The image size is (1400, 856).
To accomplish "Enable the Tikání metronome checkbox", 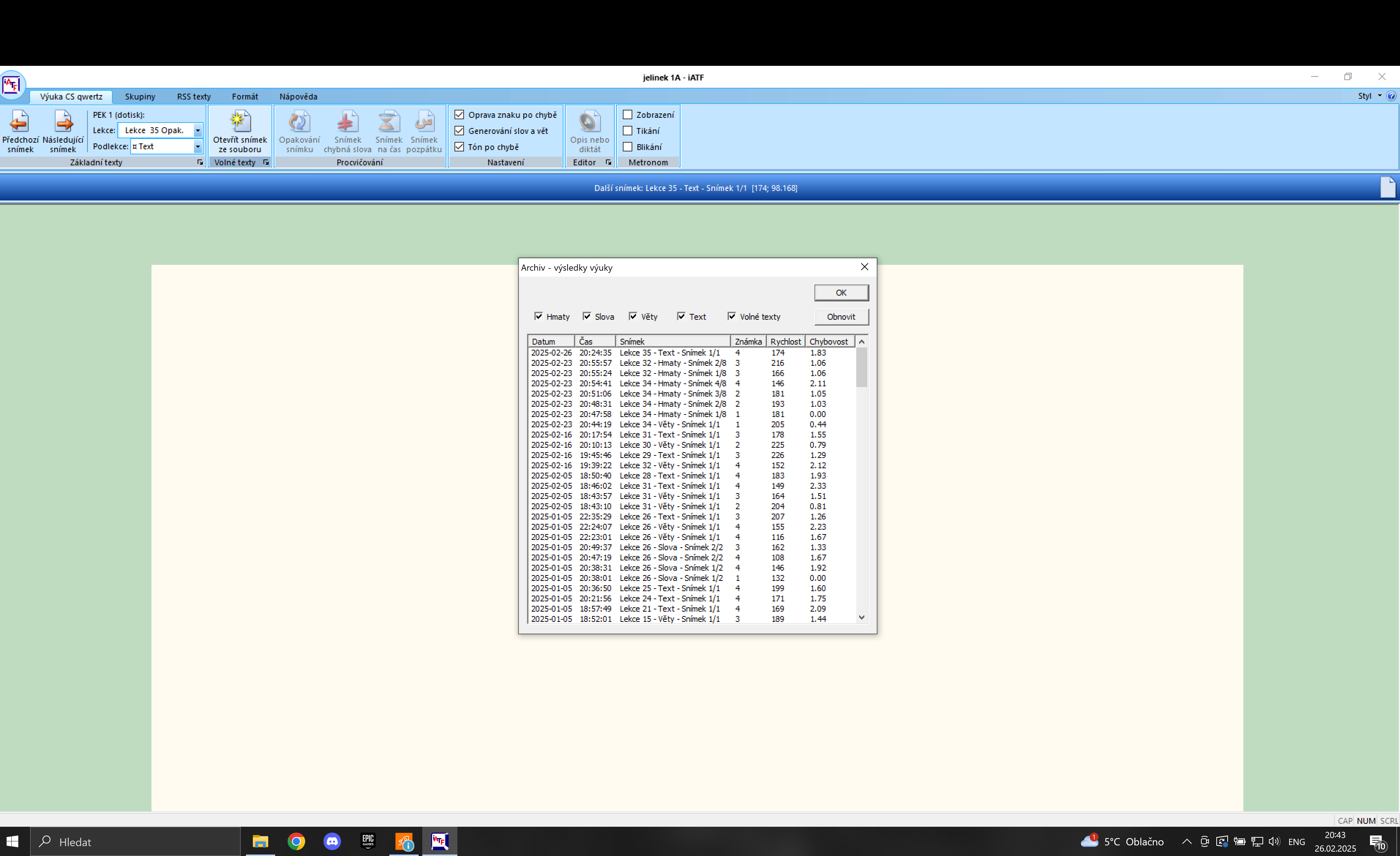I will coord(628,131).
